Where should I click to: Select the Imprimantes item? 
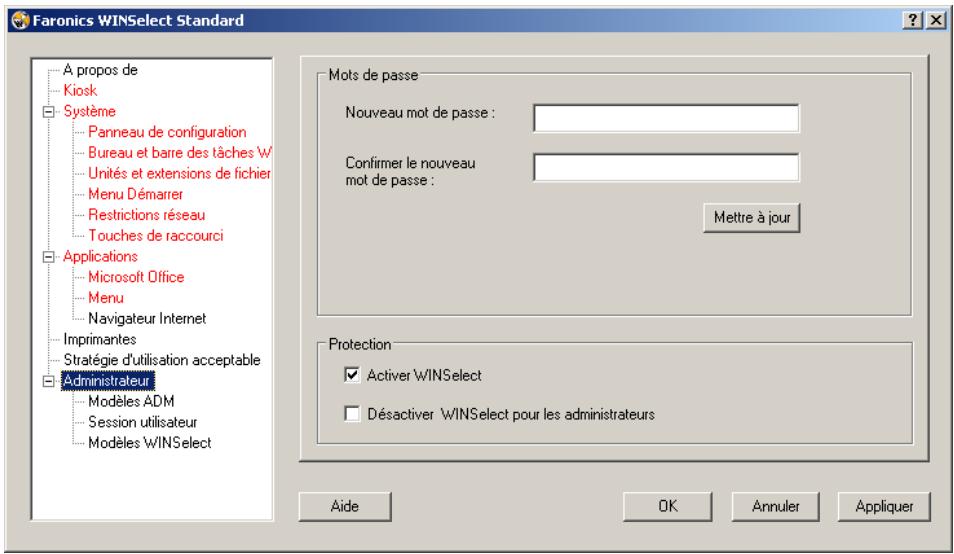pos(100,339)
